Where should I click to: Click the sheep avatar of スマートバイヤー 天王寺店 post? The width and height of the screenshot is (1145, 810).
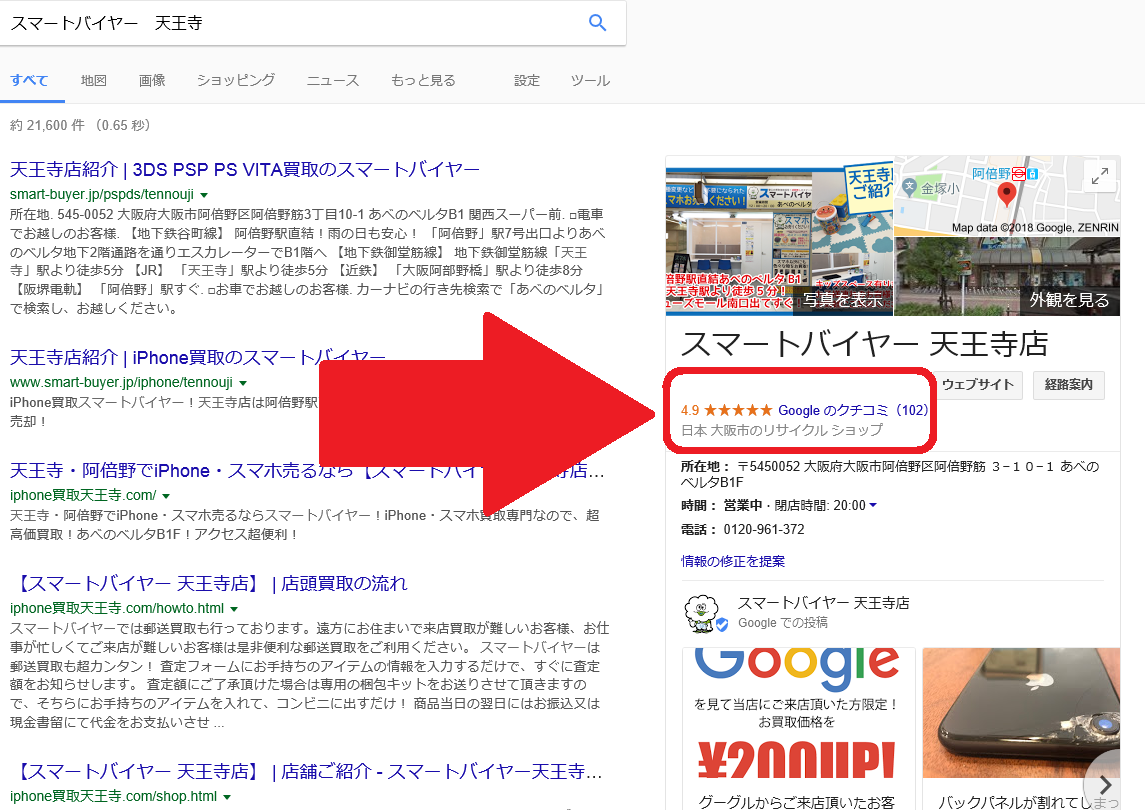[x=702, y=613]
